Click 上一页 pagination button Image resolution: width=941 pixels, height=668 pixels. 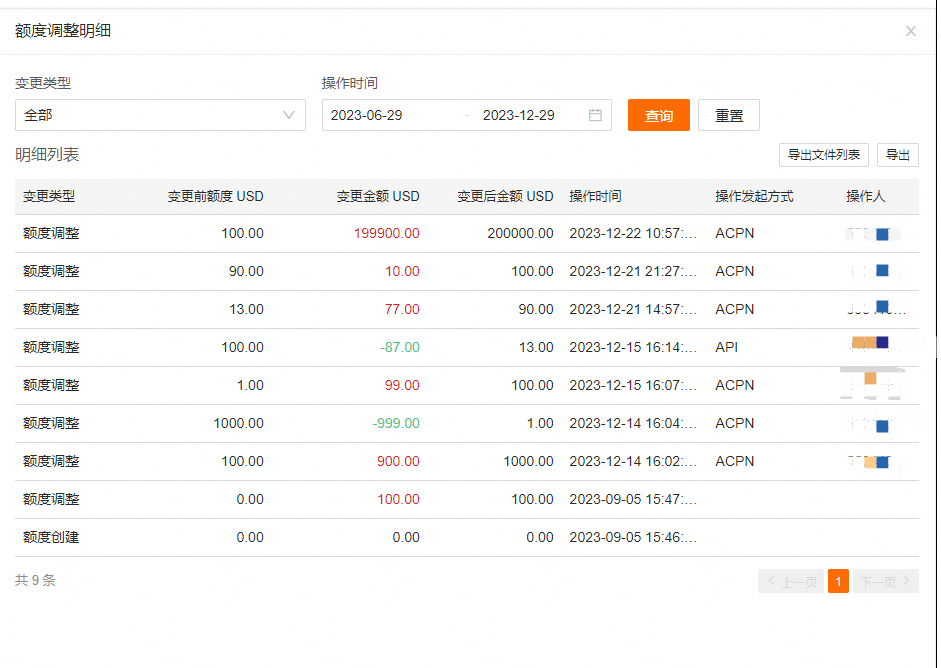791,581
